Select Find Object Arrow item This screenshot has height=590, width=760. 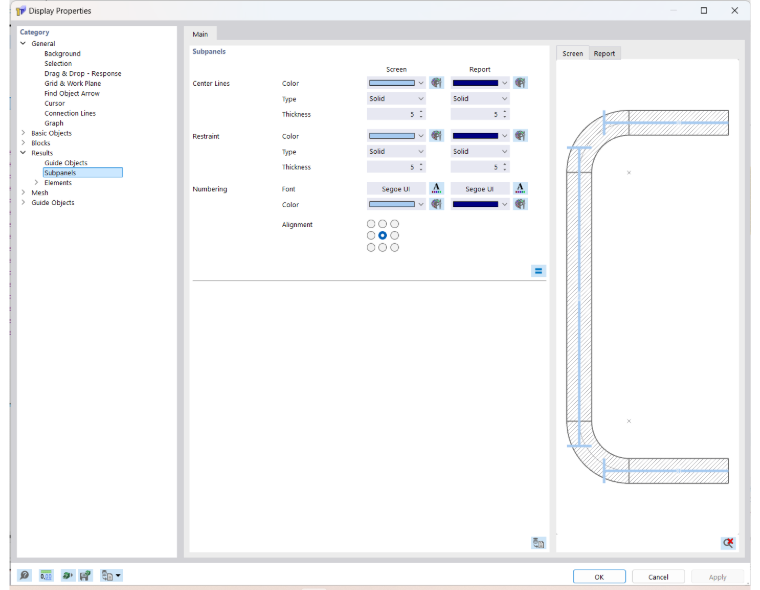coord(72,93)
